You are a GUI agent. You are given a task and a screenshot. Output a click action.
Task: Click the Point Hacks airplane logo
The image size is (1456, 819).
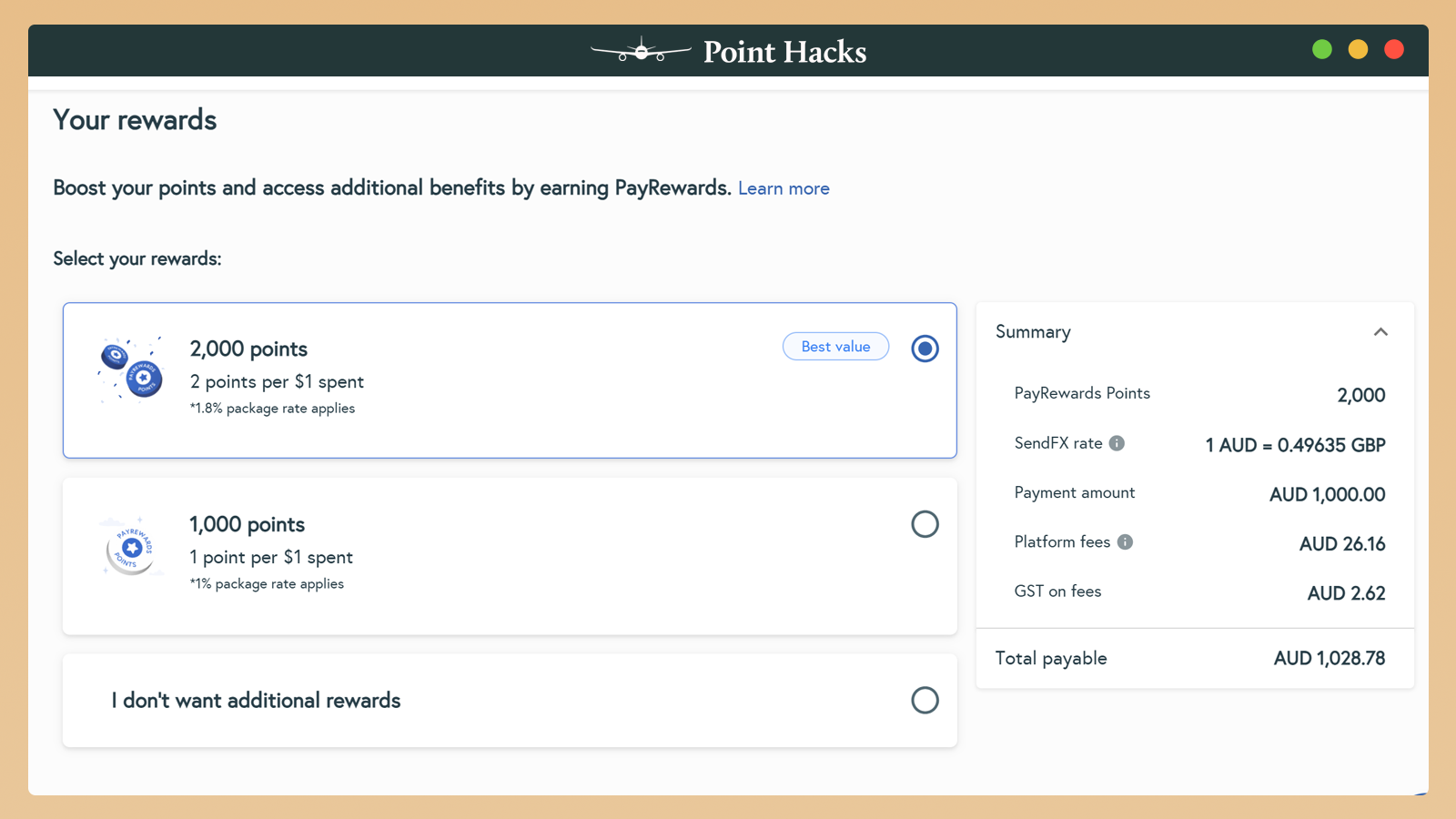[x=641, y=51]
